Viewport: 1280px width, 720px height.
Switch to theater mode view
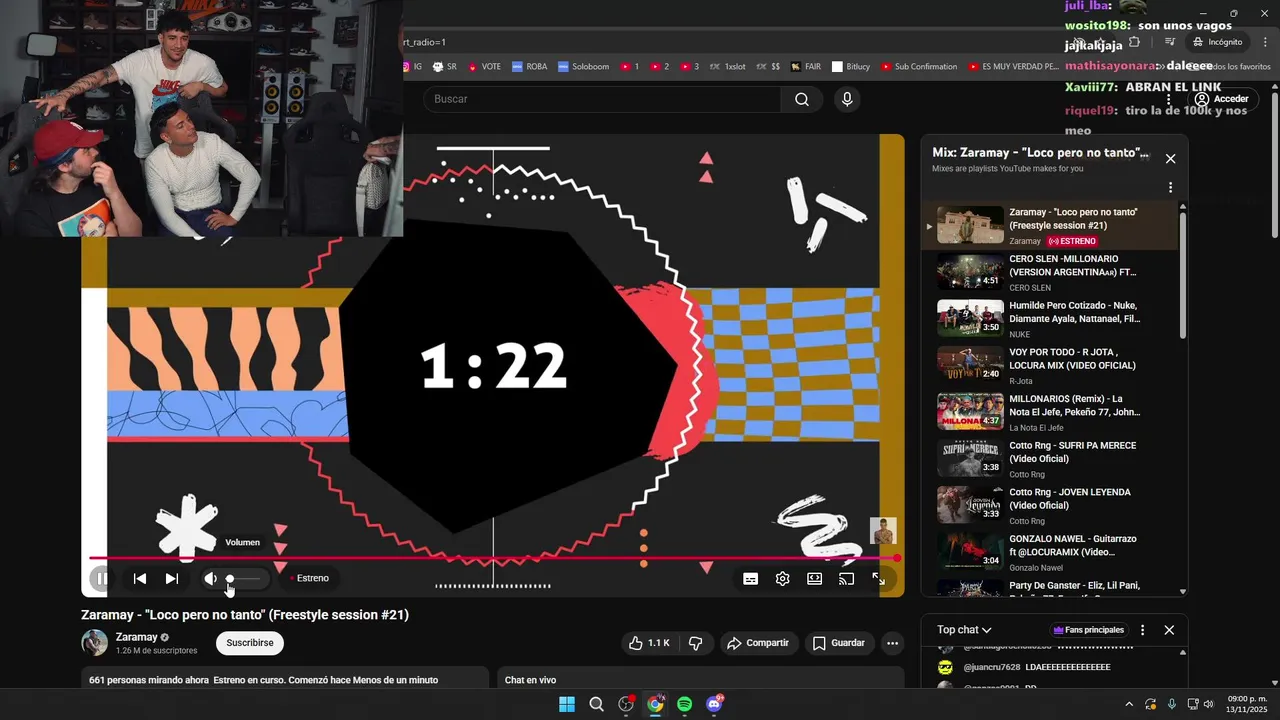point(814,578)
